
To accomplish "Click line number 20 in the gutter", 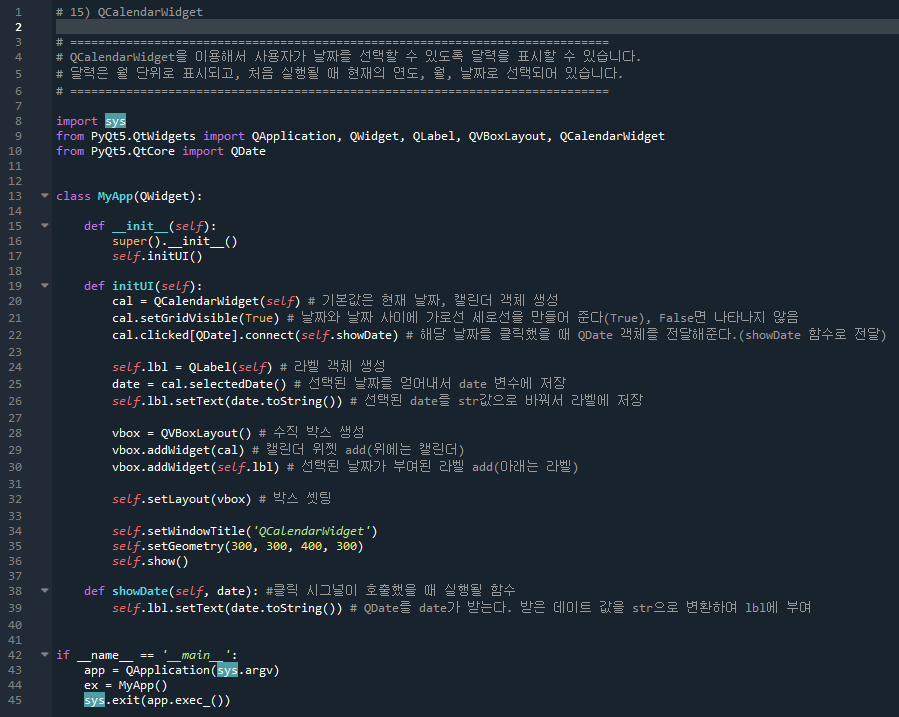I will click(15, 301).
